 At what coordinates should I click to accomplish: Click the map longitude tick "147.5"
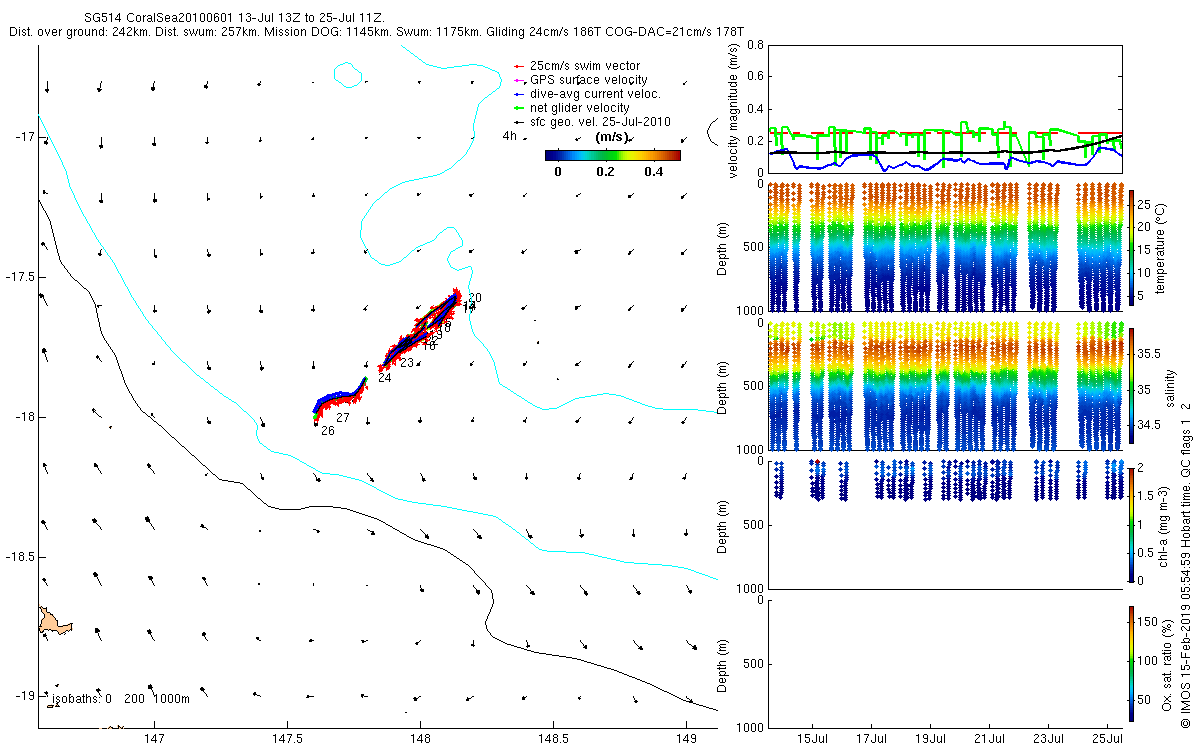(x=287, y=738)
